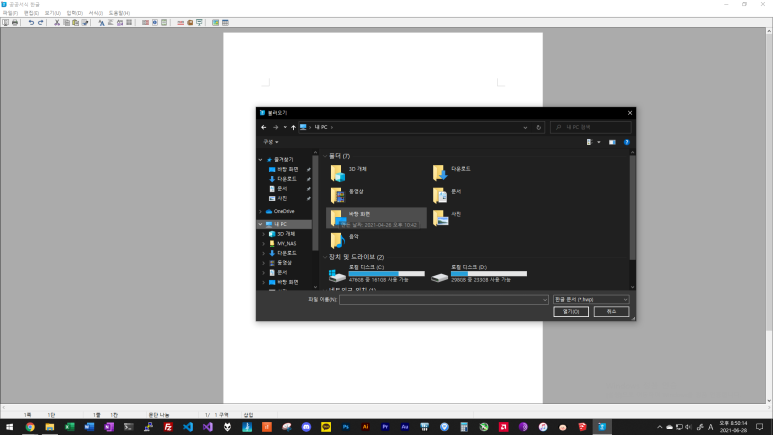773x435 pixels.
Task: Click the 취소 button
Action: [611, 312]
